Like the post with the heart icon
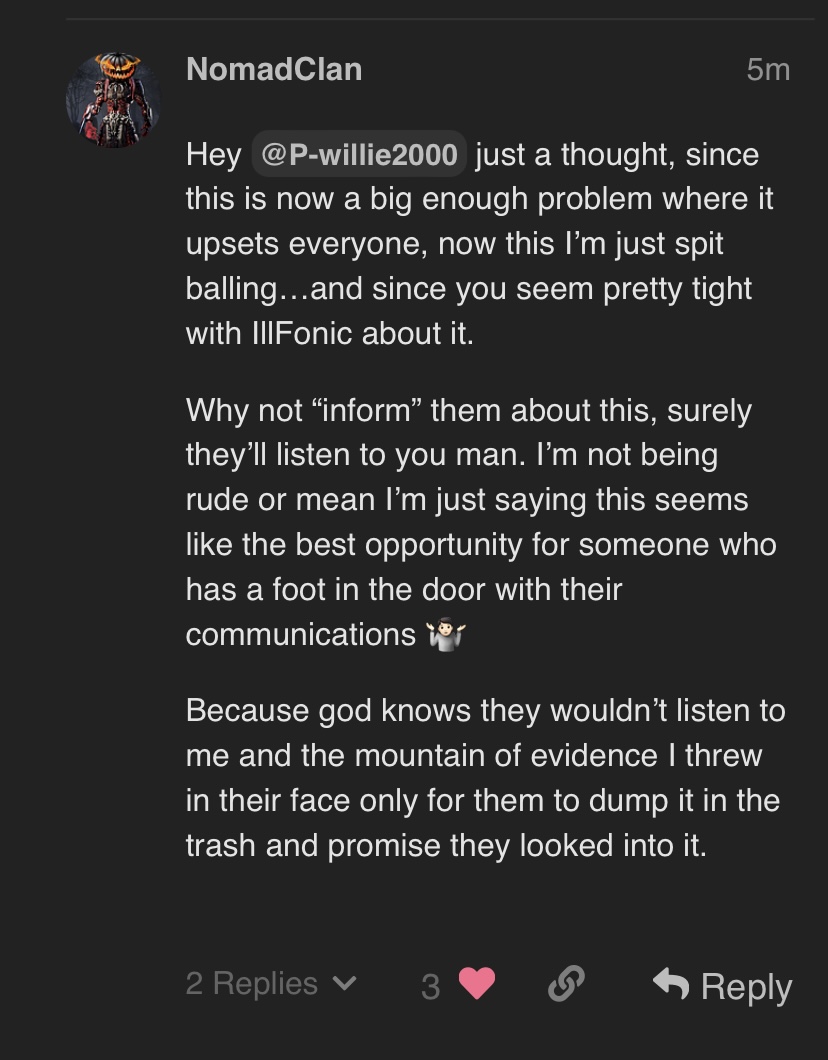Viewport: 828px width, 1060px height. pyautogui.click(x=477, y=985)
